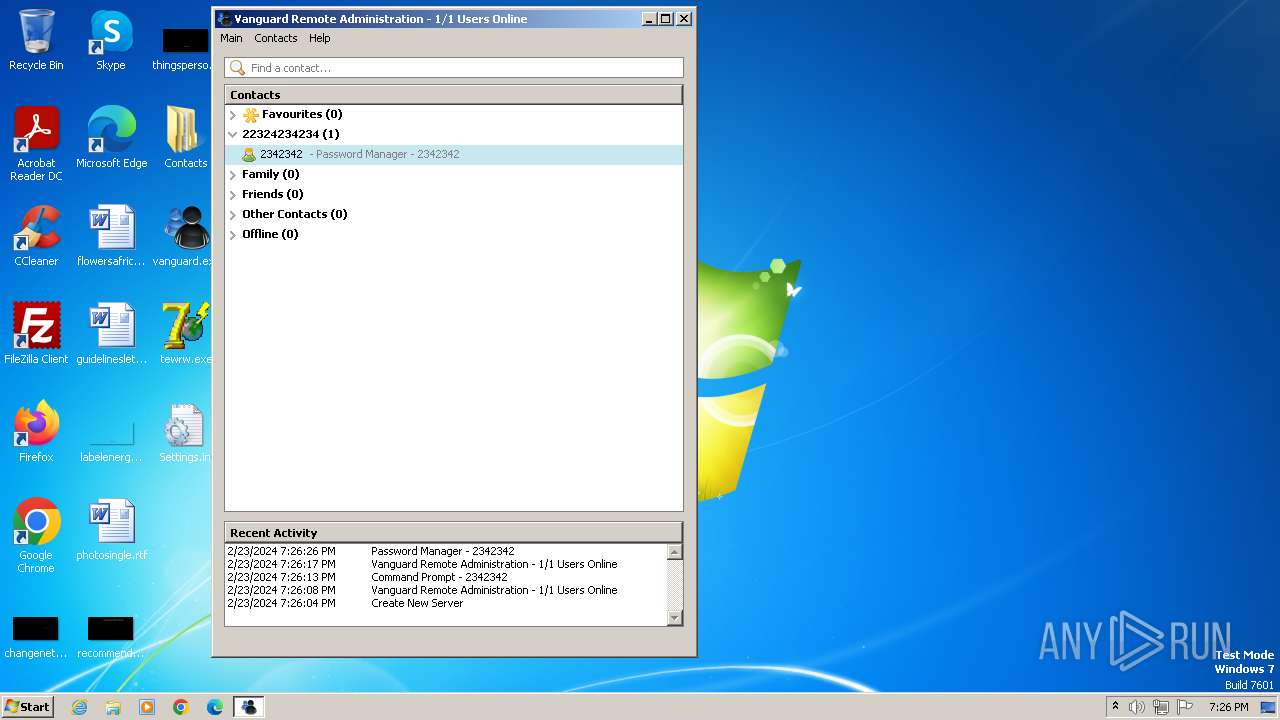Open Edge from the taskbar
This screenshot has height=720, width=1280.
(215, 707)
